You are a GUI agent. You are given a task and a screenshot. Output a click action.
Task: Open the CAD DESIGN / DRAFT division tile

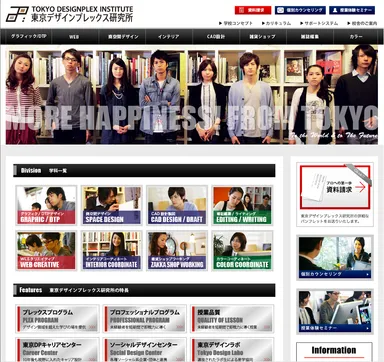[x=177, y=205]
